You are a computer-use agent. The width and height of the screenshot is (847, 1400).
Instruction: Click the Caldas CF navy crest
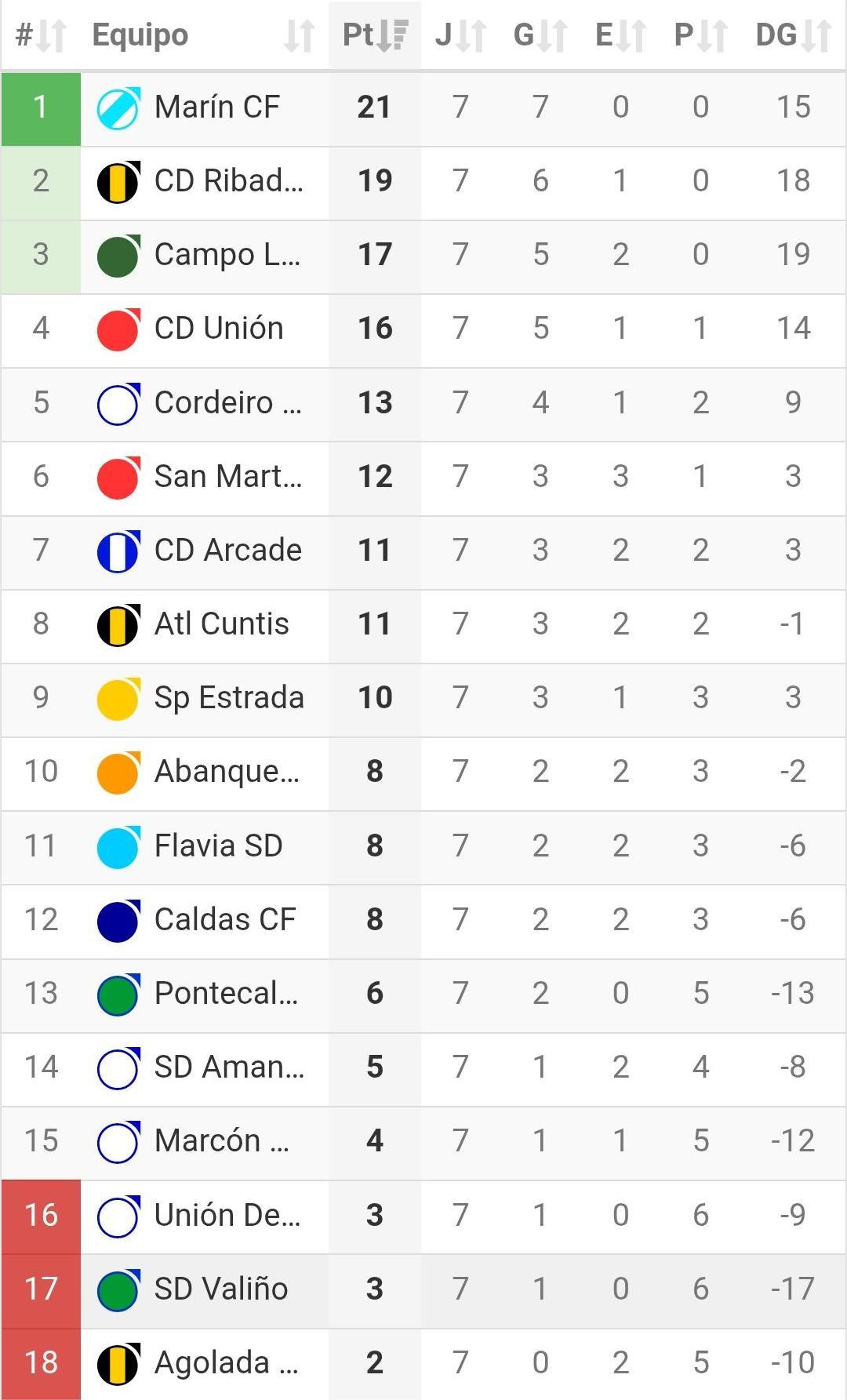coord(118,920)
